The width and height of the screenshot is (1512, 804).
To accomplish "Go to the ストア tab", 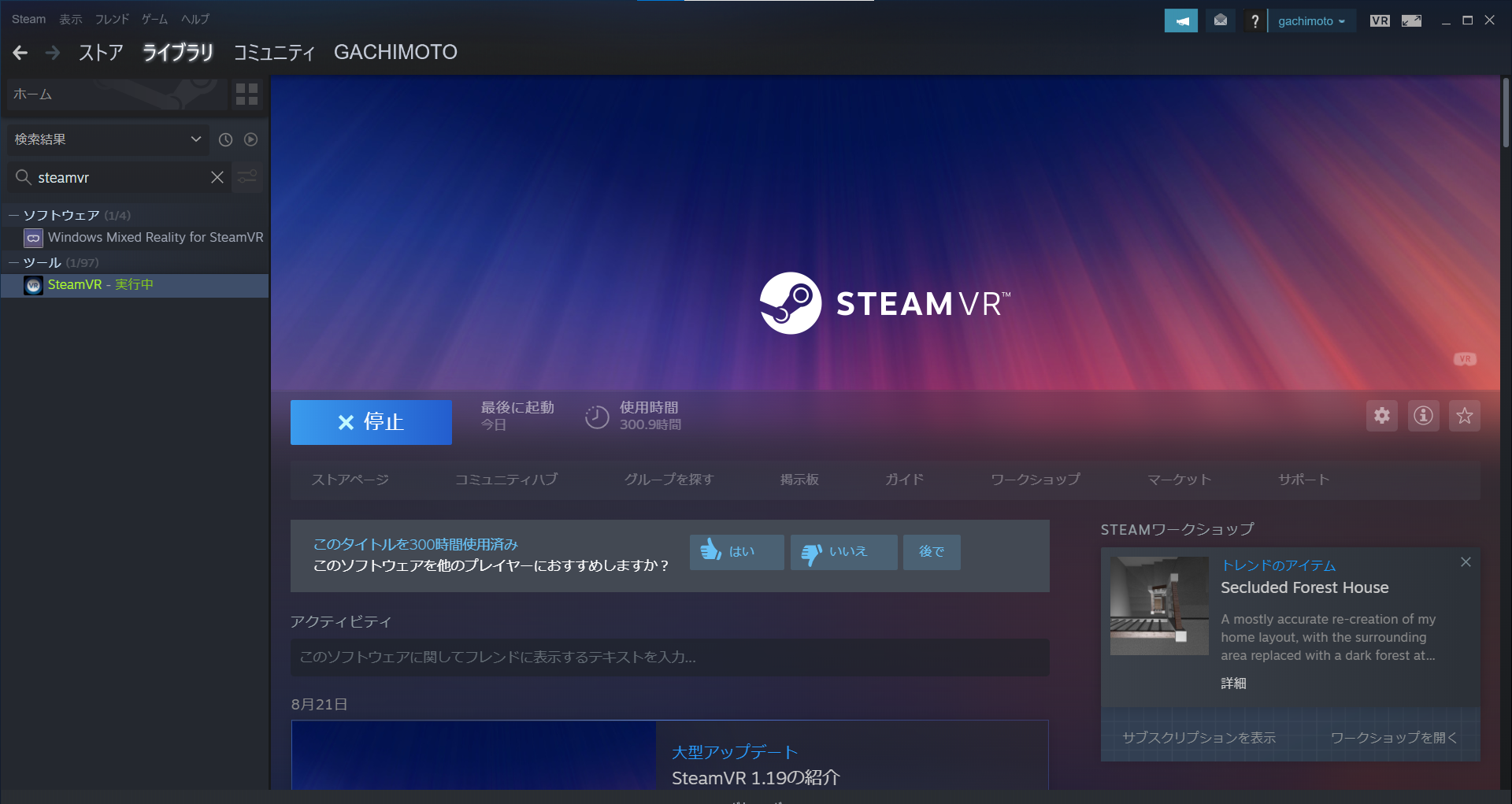I will pyautogui.click(x=100, y=53).
